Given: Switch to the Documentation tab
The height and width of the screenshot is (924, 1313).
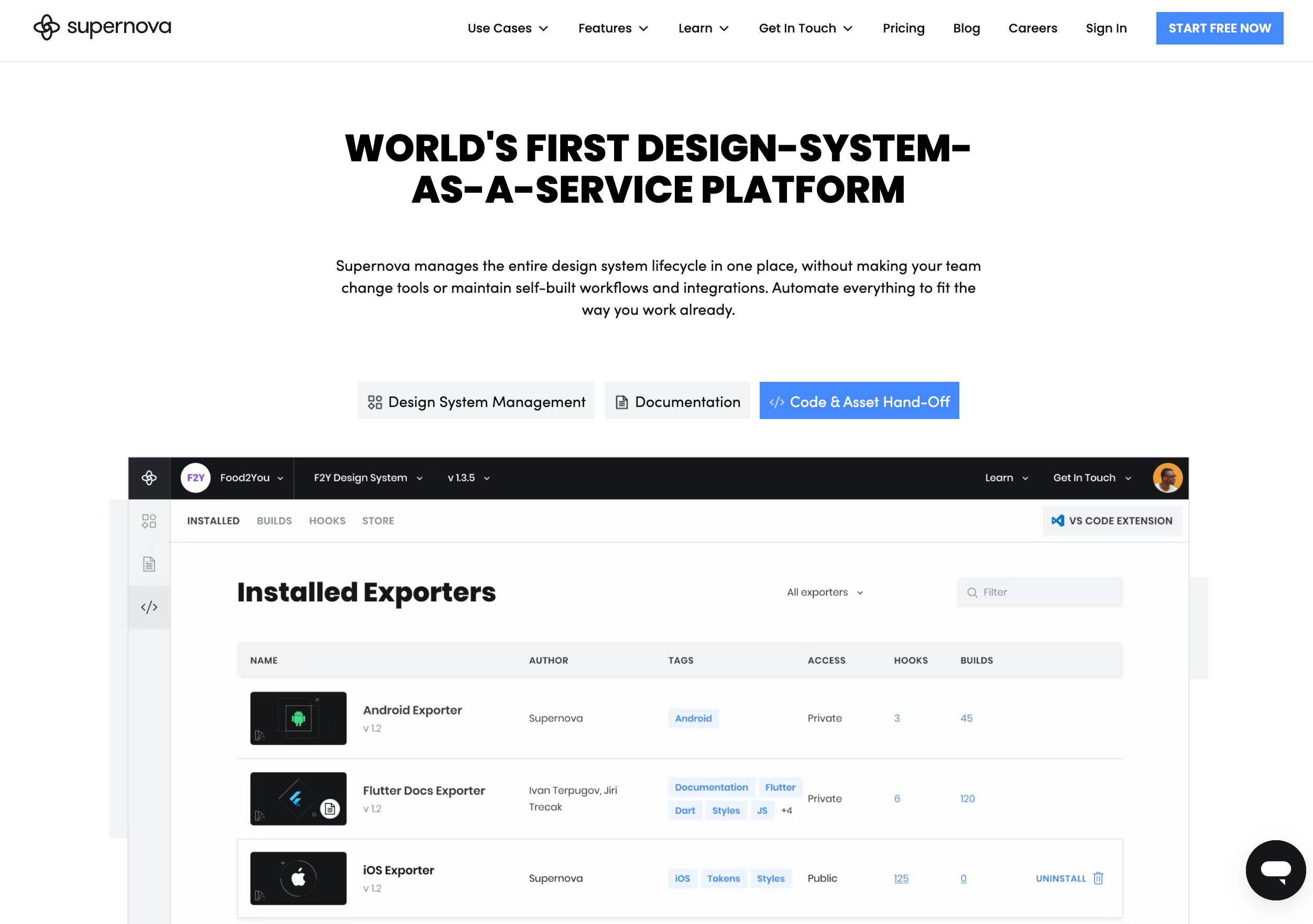Looking at the screenshot, I should pyautogui.click(x=677, y=401).
